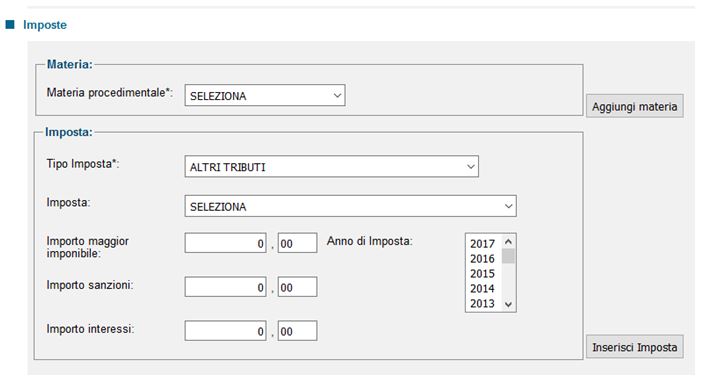Viewport: 701px width, 385px height.
Task: Click the Importo sanzioni decimals field
Action: point(297,287)
